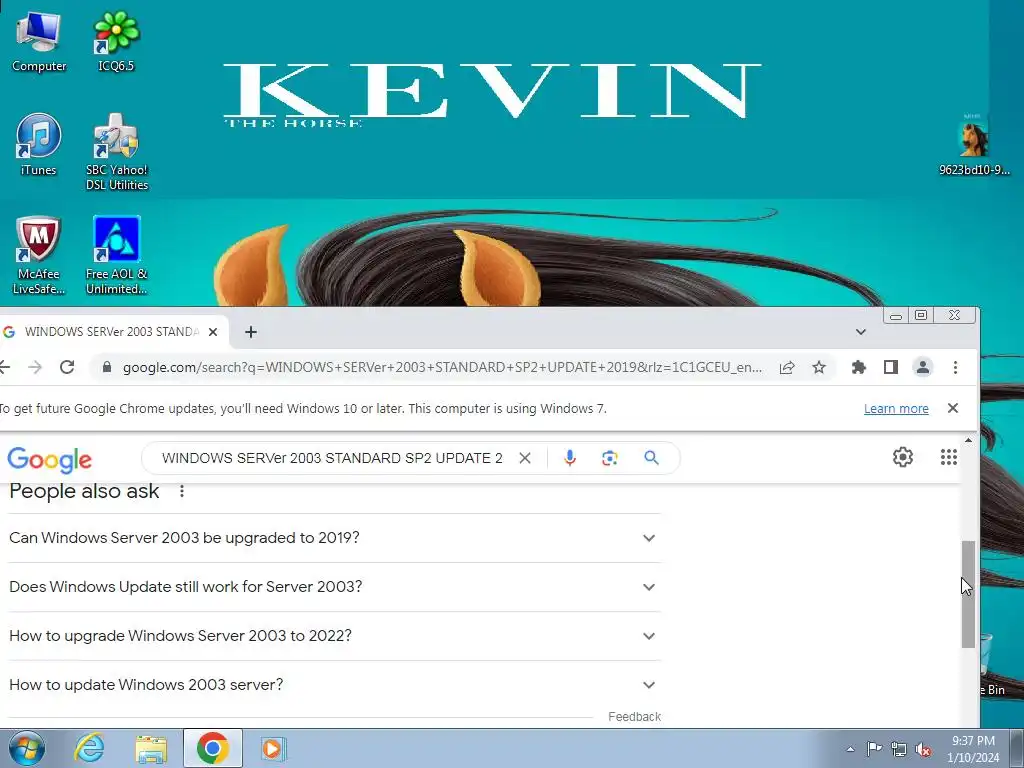The width and height of the screenshot is (1024, 768).
Task: Click the Feedback link
Action: point(634,716)
